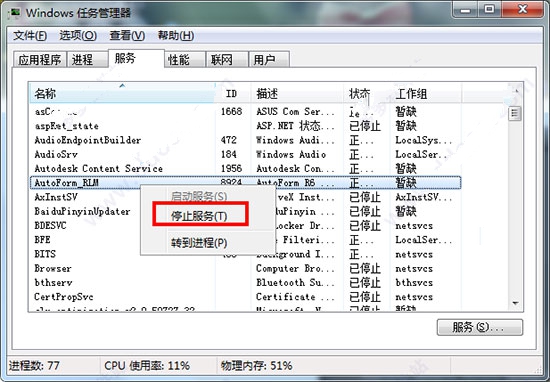This screenshot has height=382, width=550.
Task: Sort by the ID column header
Action: pyautogui.click(x=233, y=94)
